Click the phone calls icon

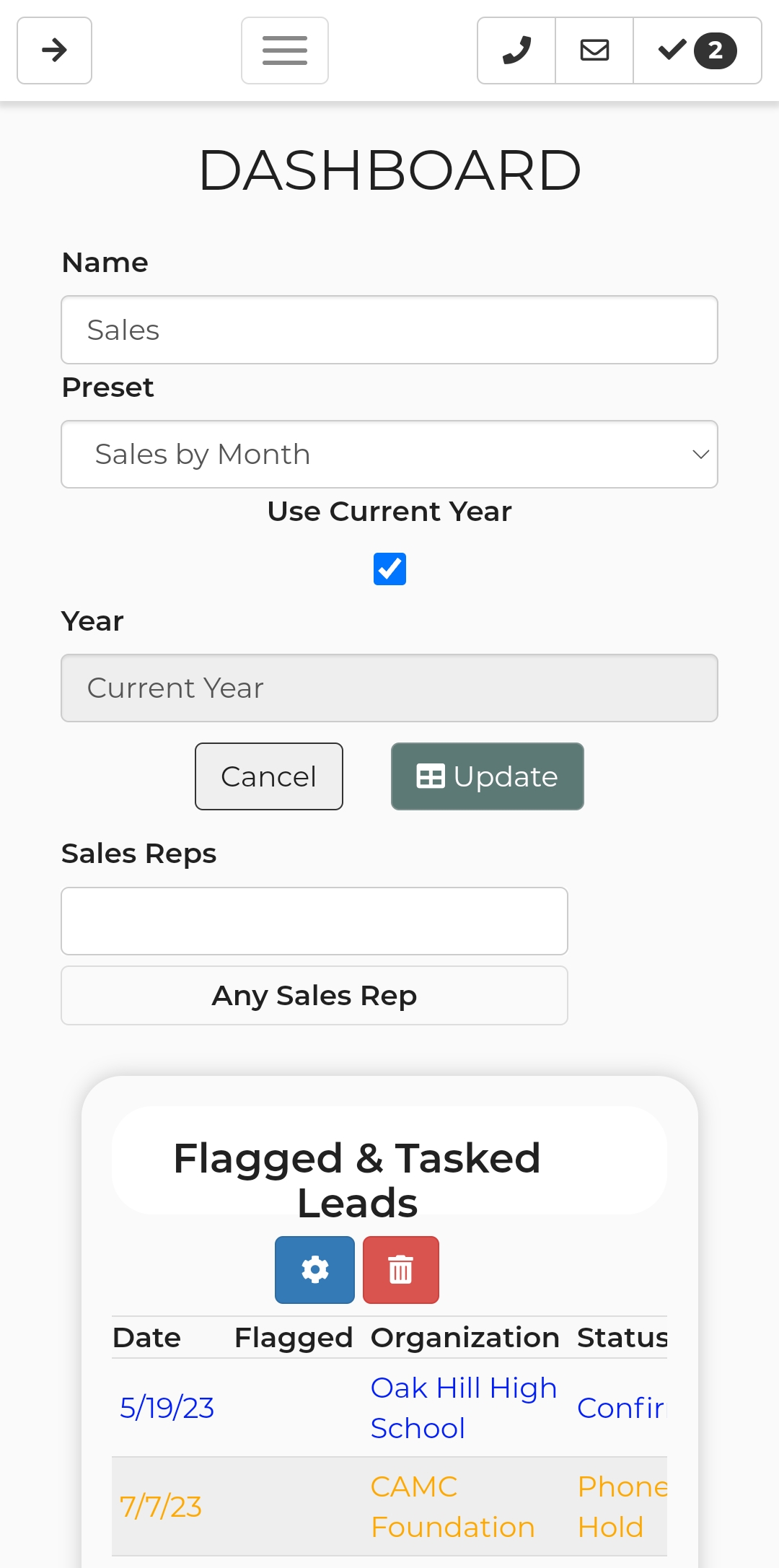516,51
